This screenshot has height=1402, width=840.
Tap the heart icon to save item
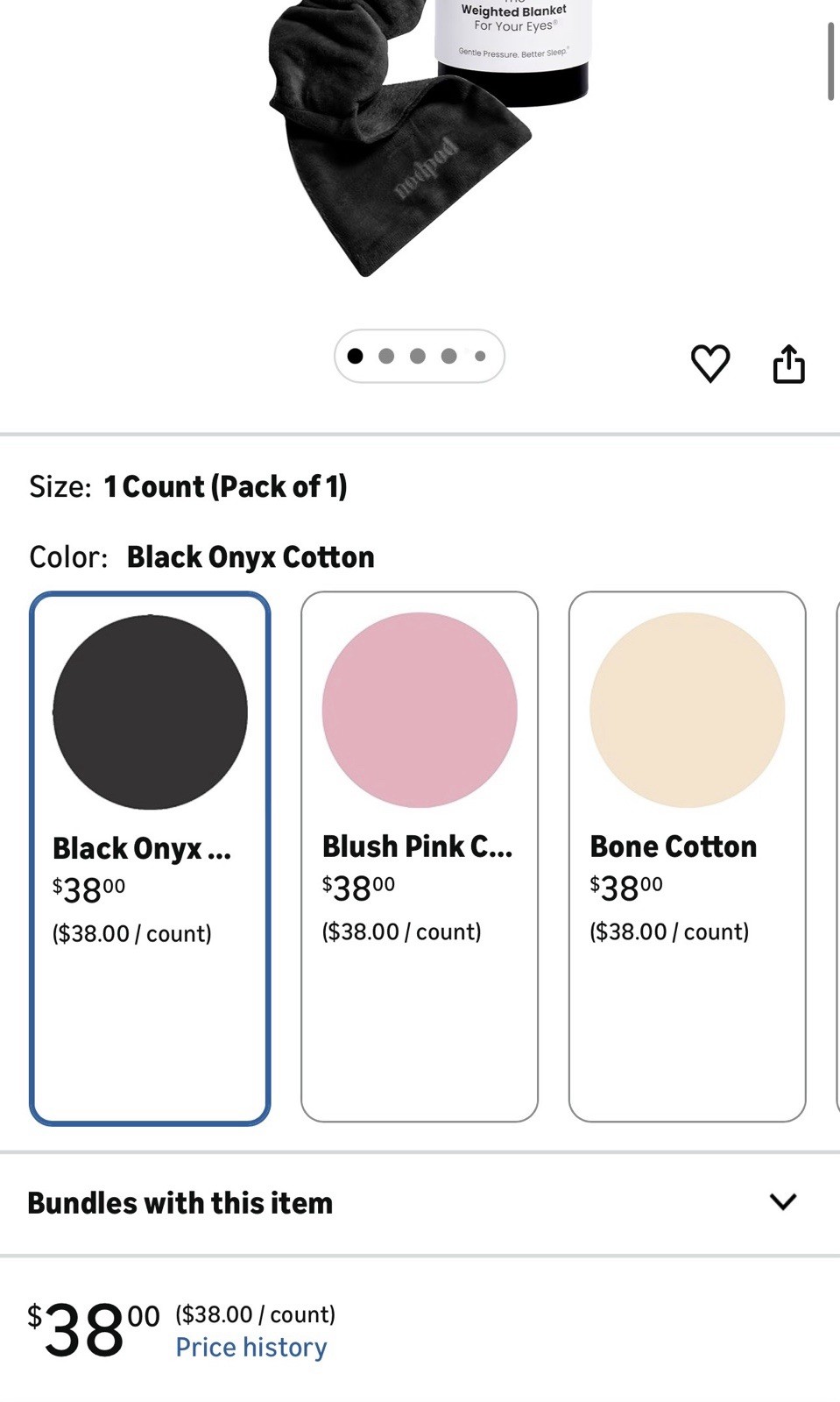(709, 364)
